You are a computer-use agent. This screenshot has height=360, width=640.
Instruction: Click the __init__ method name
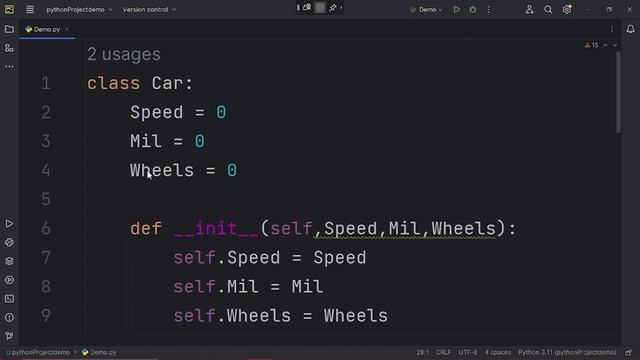coord(216,228)
